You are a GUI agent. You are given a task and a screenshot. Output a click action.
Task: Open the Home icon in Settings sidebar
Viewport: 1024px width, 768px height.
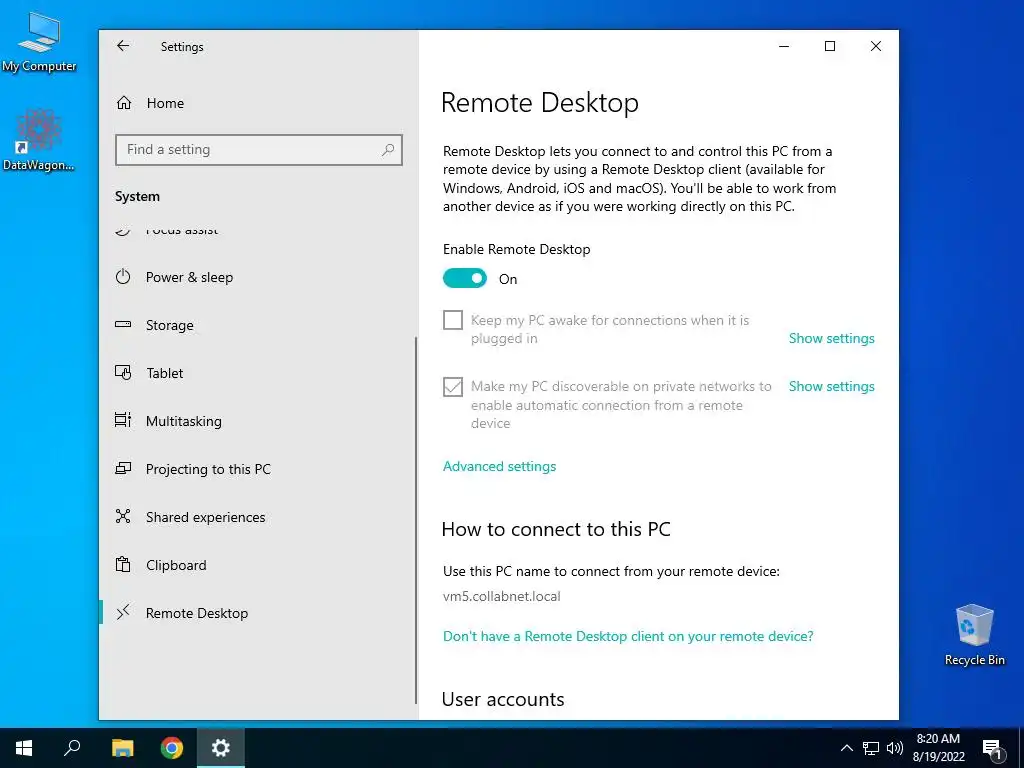123,103
